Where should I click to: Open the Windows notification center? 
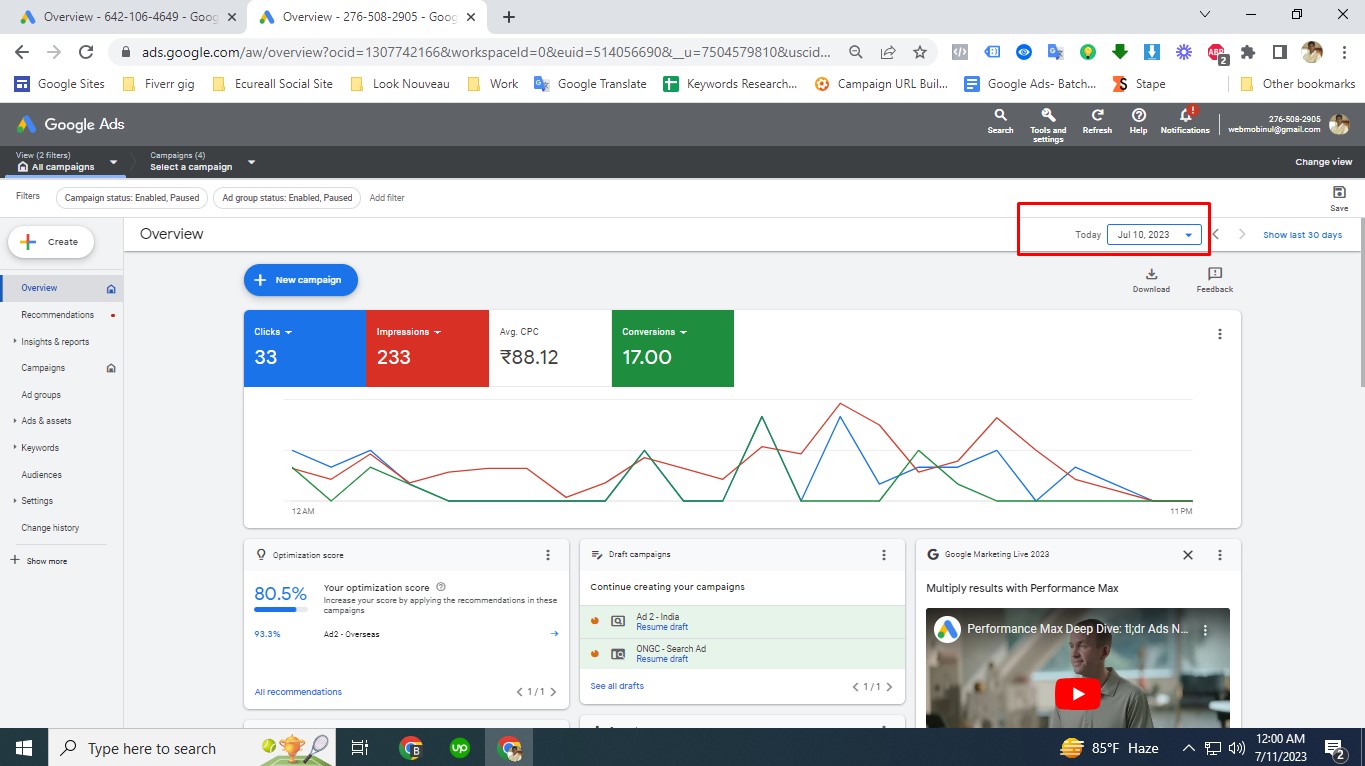(1334, 748)
